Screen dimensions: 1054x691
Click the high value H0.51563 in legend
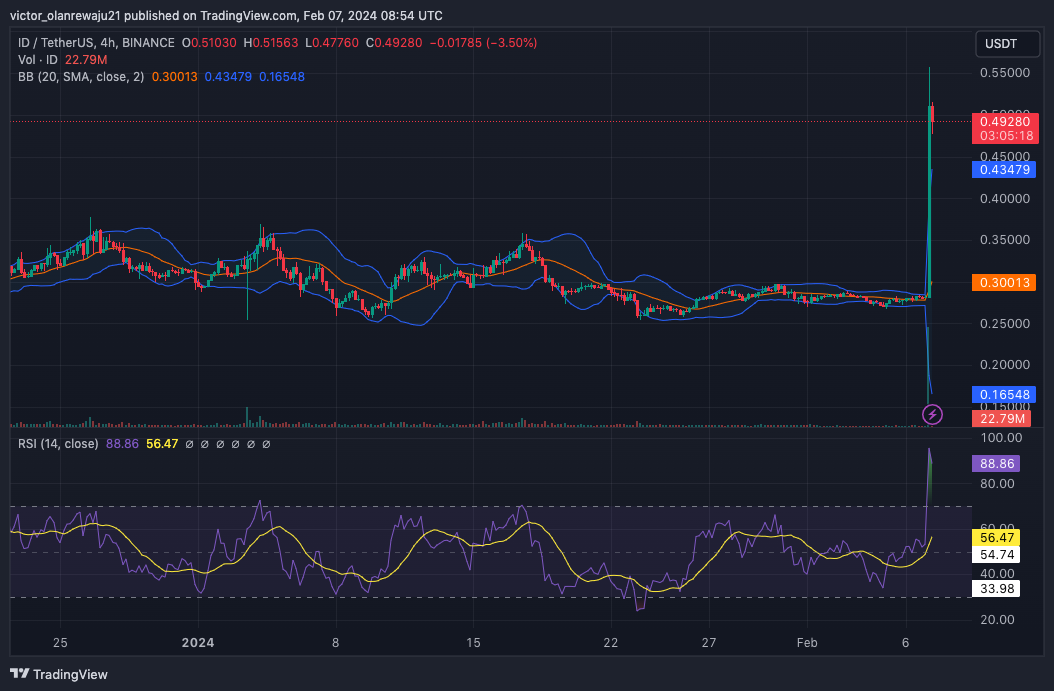(x=271, y=42)
